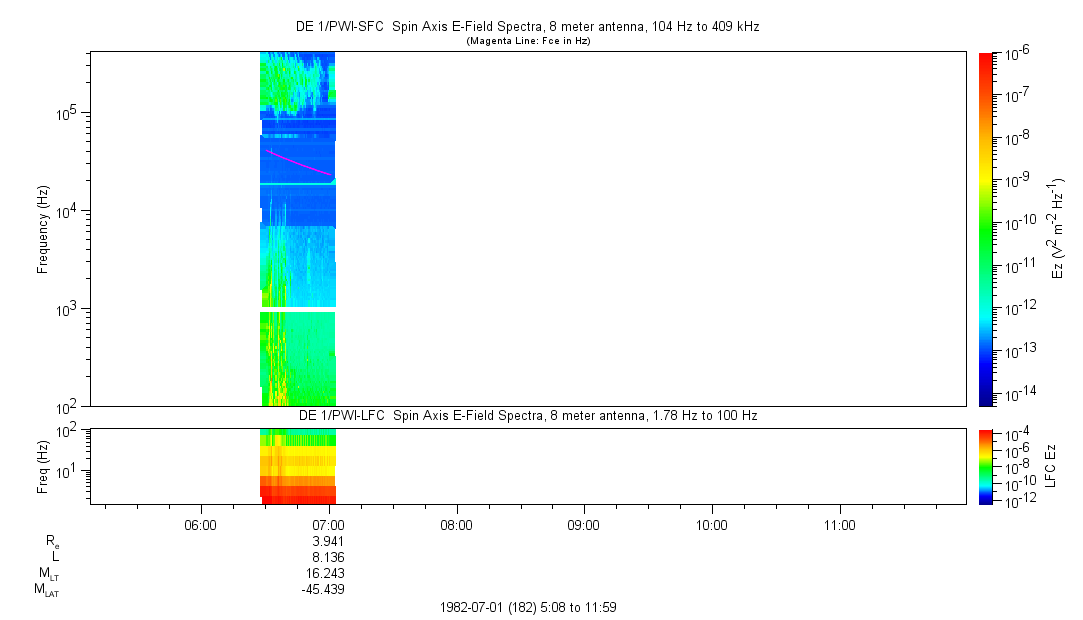This screenshot has height=620, width=1083.
Task: Click the "Magenta Line: Fce in Hz" subtitle
Action: [529, 41]
